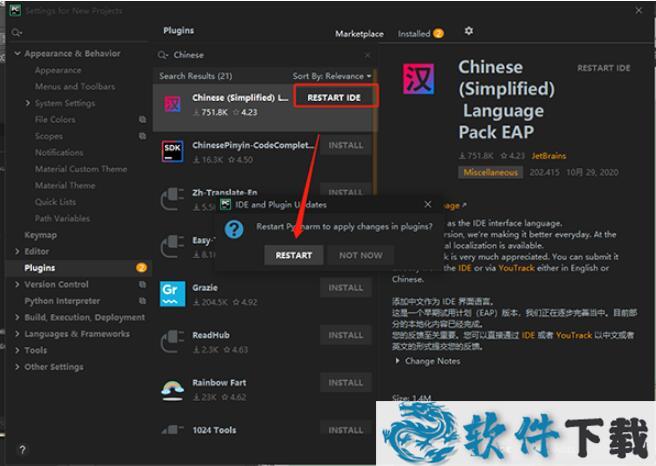Expand the Version Control settings

17,284
